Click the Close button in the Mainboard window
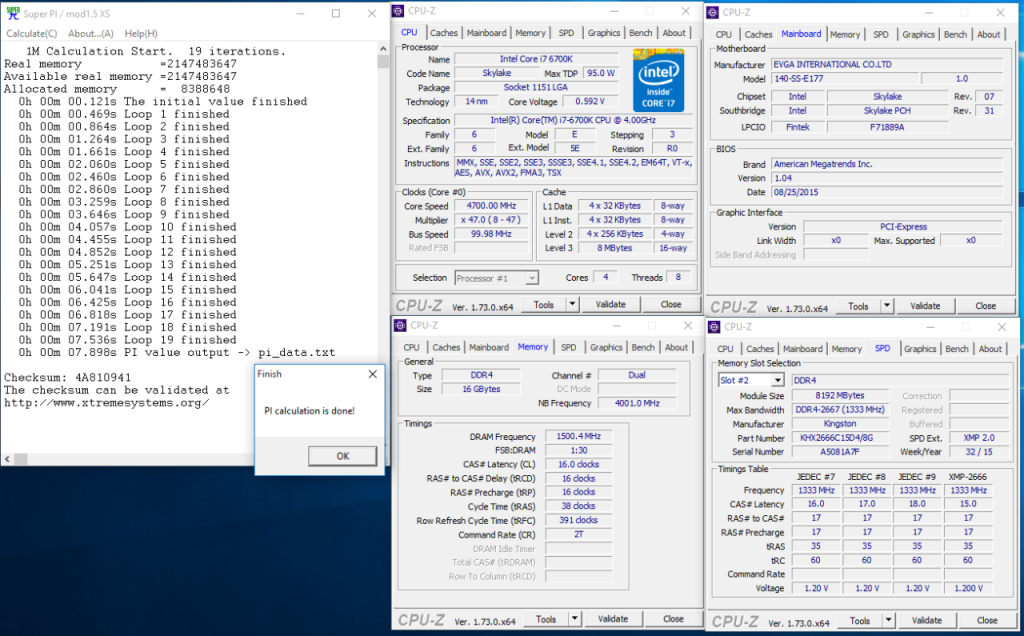 985,306
